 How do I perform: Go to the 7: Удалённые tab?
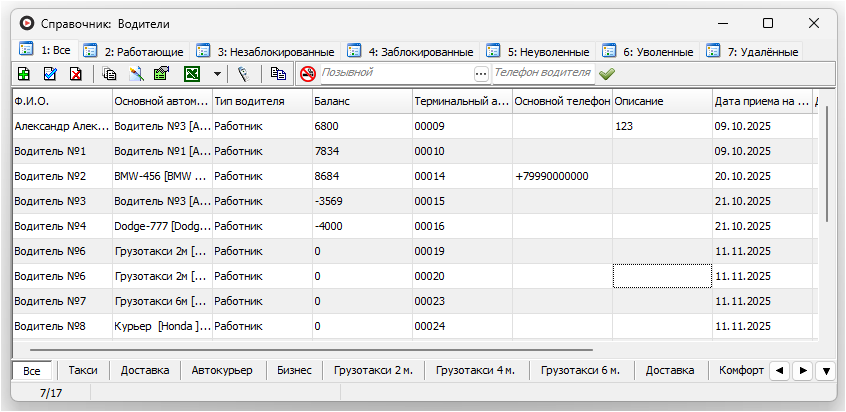pyautogui.click(x=752, y=52)
